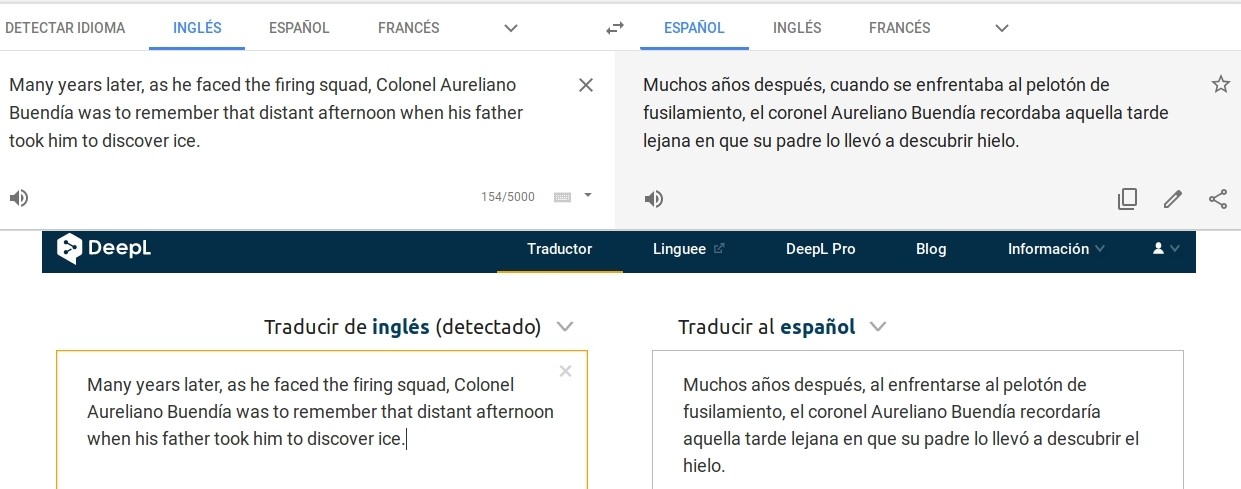Image resolution: width=1241 pixels, height=489 pixels.
Task: Clear the DeepL source text box
Action: click(x=565, y=371)
